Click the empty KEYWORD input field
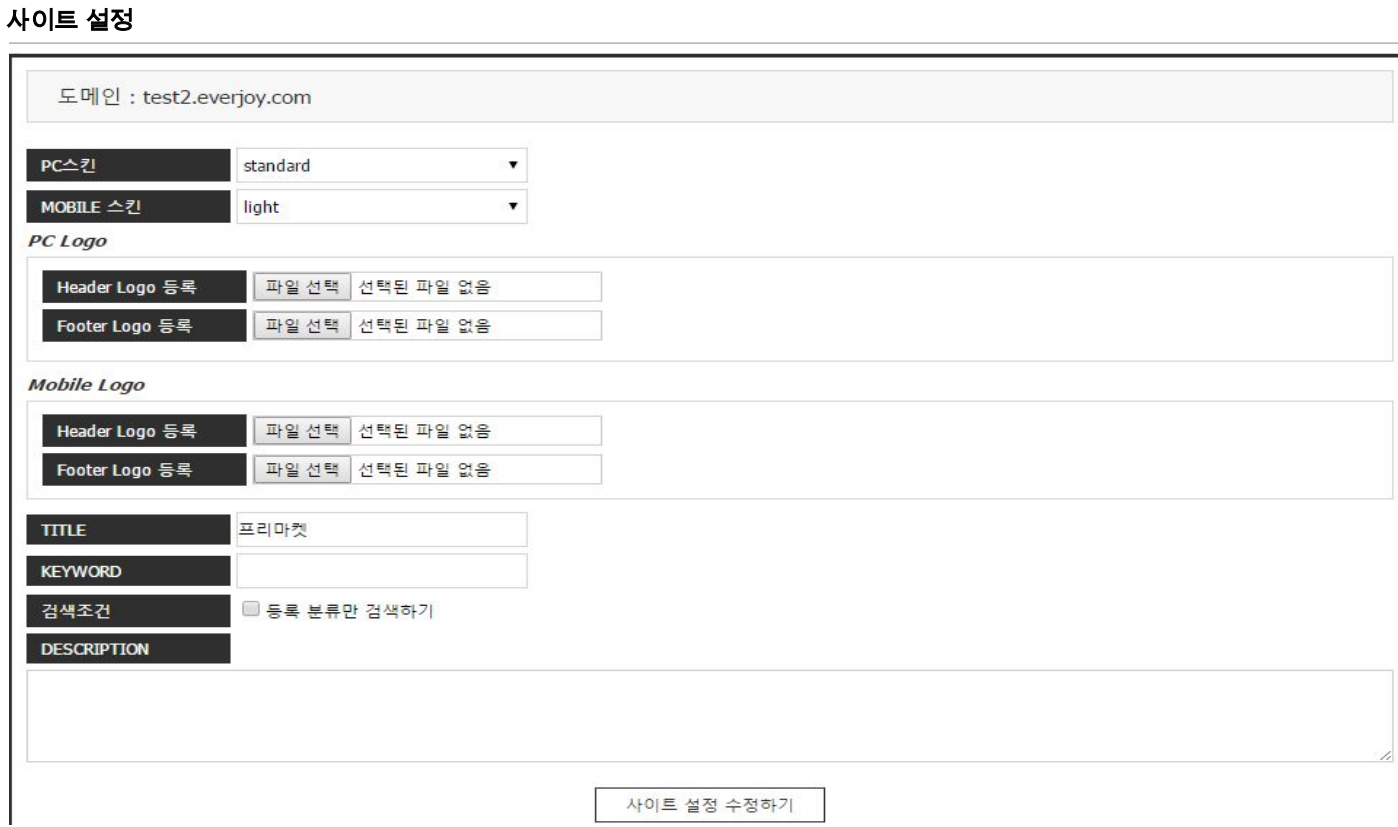The height and width of the screenshot is (827, 1398). [380, 571]
